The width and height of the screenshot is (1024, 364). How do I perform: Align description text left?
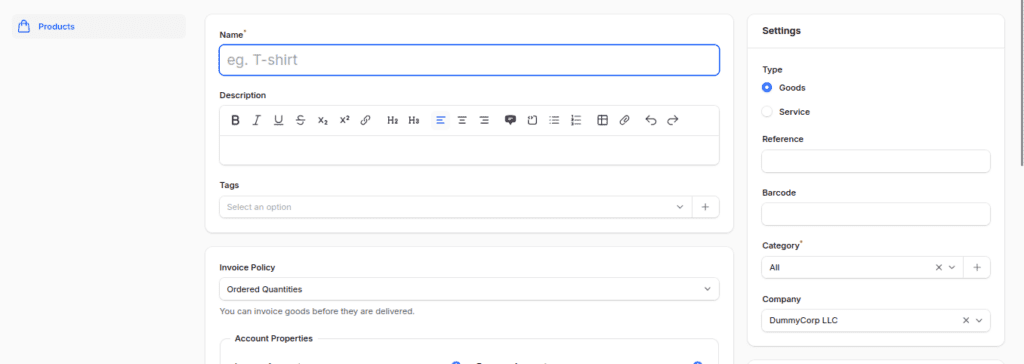(441, 120)
